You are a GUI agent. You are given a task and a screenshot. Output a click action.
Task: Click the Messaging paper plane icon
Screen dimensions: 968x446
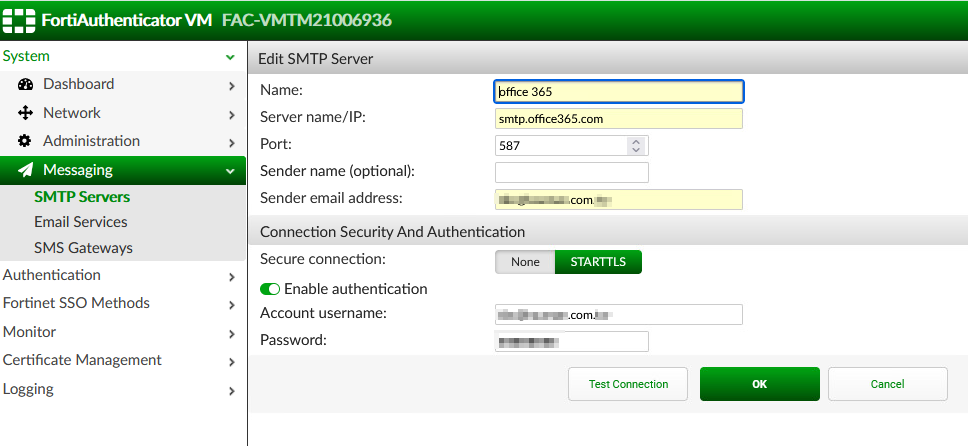tap(26, 170)
